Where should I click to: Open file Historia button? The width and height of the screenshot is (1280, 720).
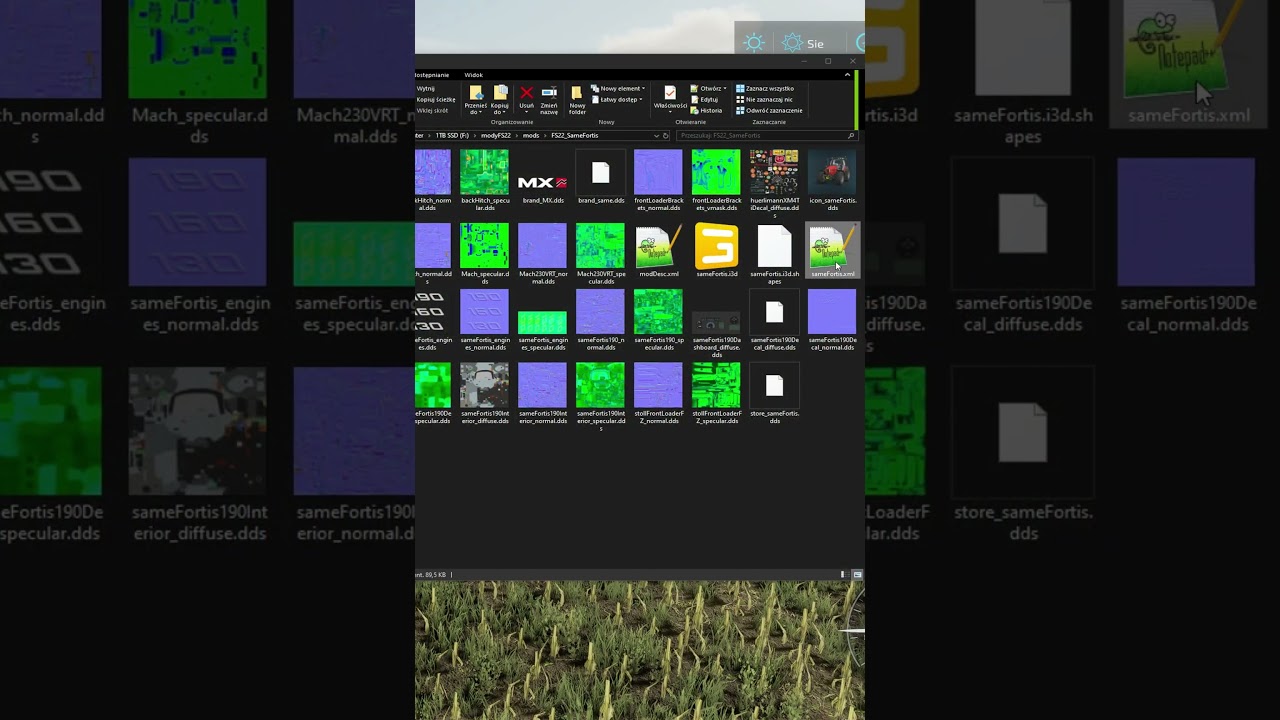[x=706, y=111]
